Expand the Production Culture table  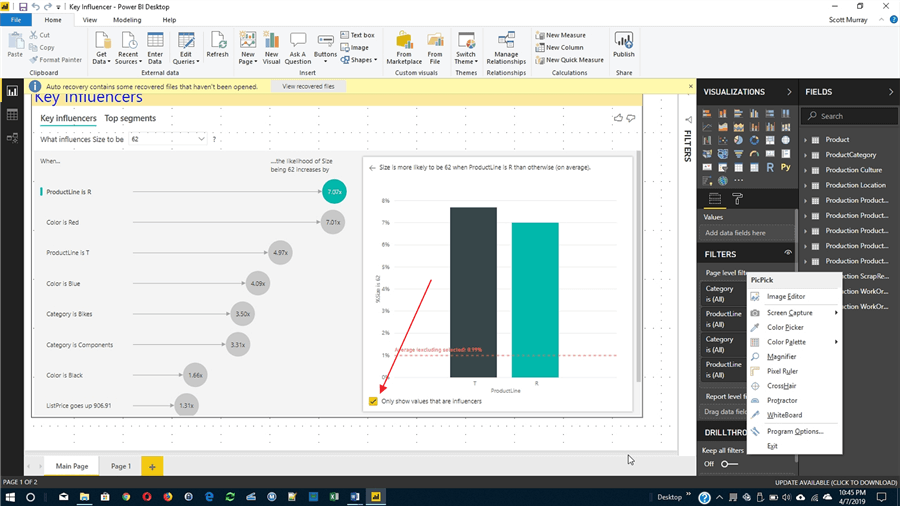click(x=805, y=170)
